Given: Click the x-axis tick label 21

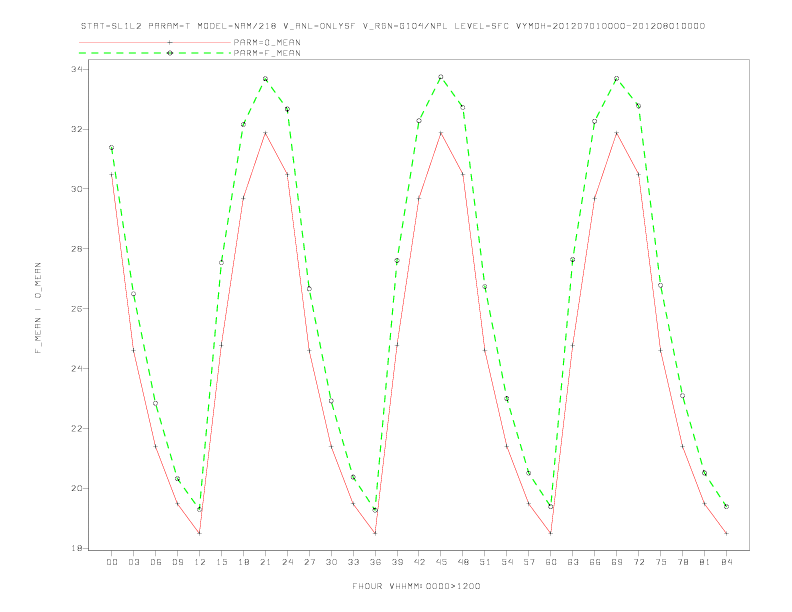Looking at the screenshot, I should coord(265,562).
